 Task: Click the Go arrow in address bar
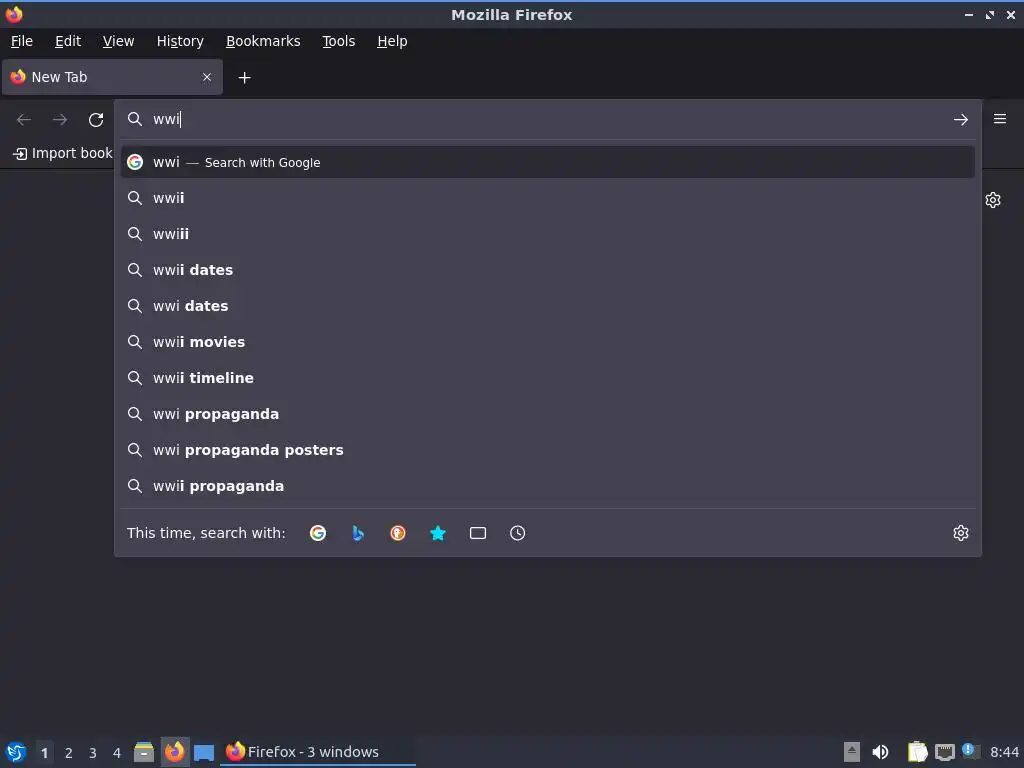961,120
